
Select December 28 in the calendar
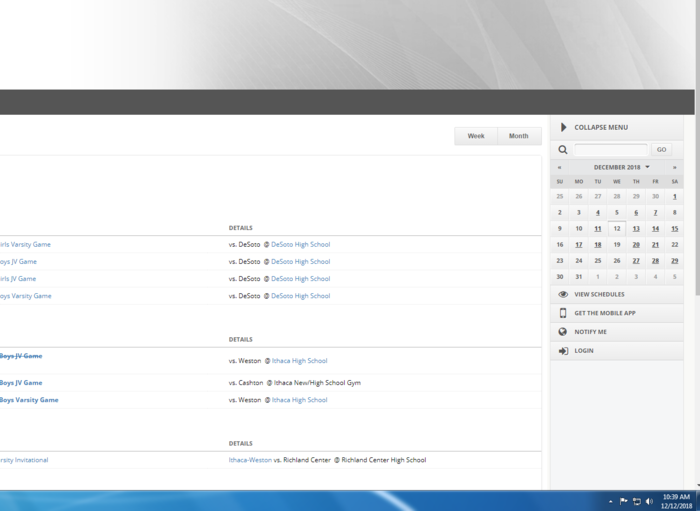click(655, 261)
